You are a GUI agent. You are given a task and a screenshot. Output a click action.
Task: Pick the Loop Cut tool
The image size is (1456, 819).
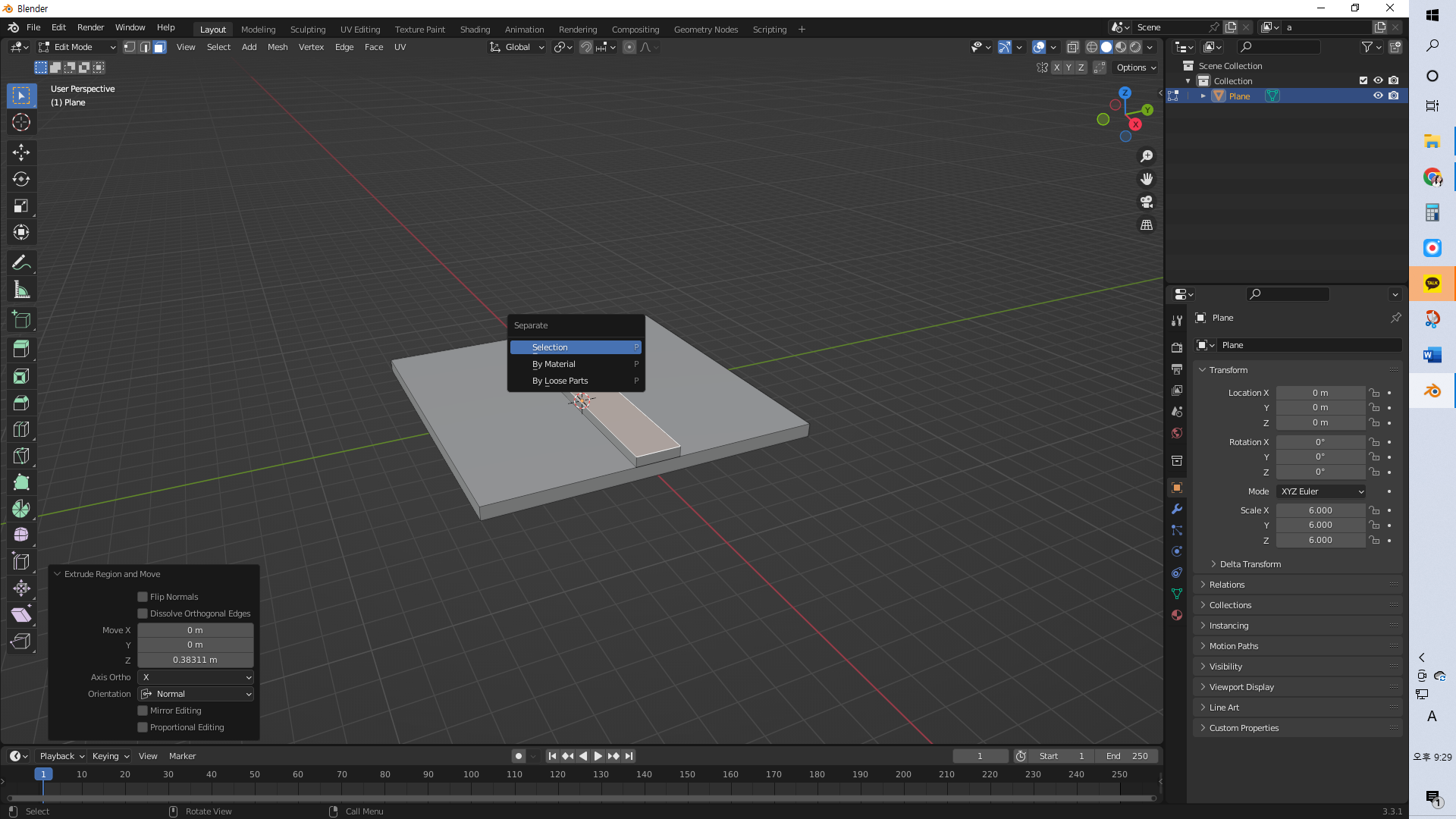coord(21,429)
